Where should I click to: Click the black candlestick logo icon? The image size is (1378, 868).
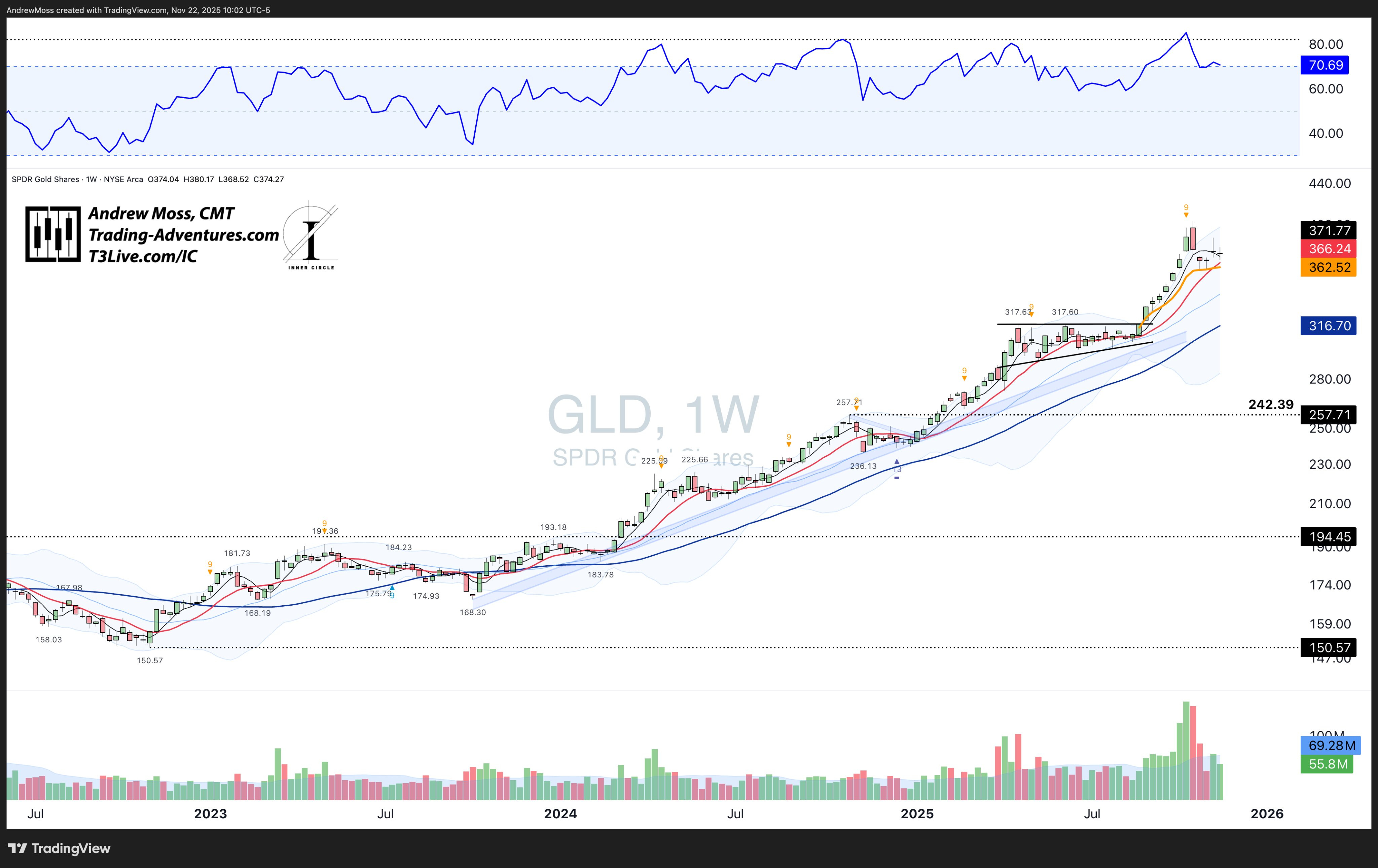pyautogui.click(x=52, y=234)
